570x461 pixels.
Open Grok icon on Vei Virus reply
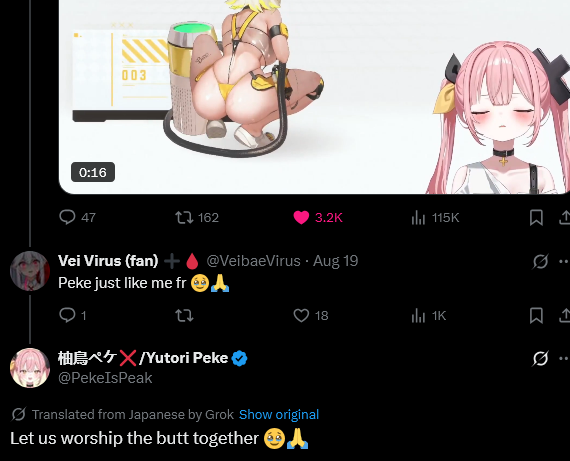coord(540,261)
